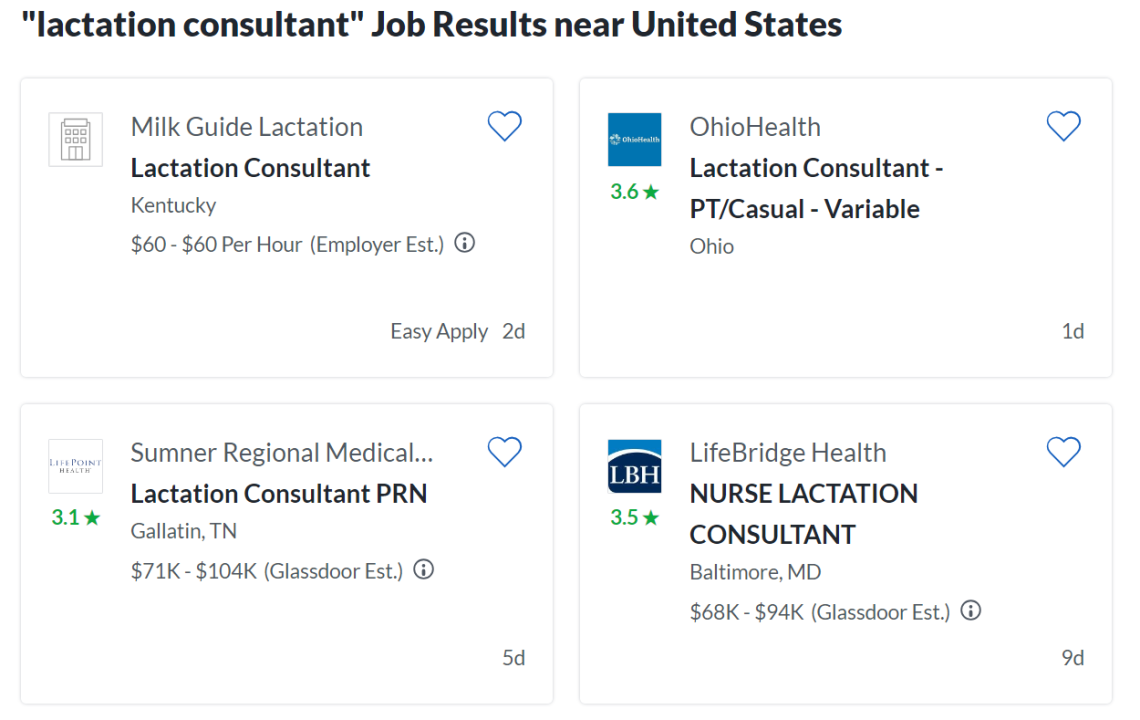1140x720 pixels.
Task: Click the info icon next to Glassdoor estimate for PRN job
Action: [x=424, y=570]
